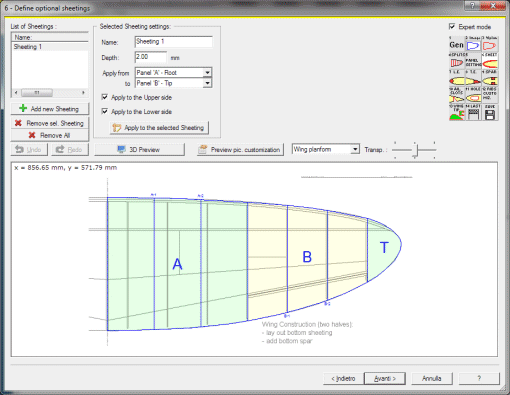This screenshot has width=510, height=395.
Task: Select the T.E. trailing edge step icon
Action: [x=473, y=78]
